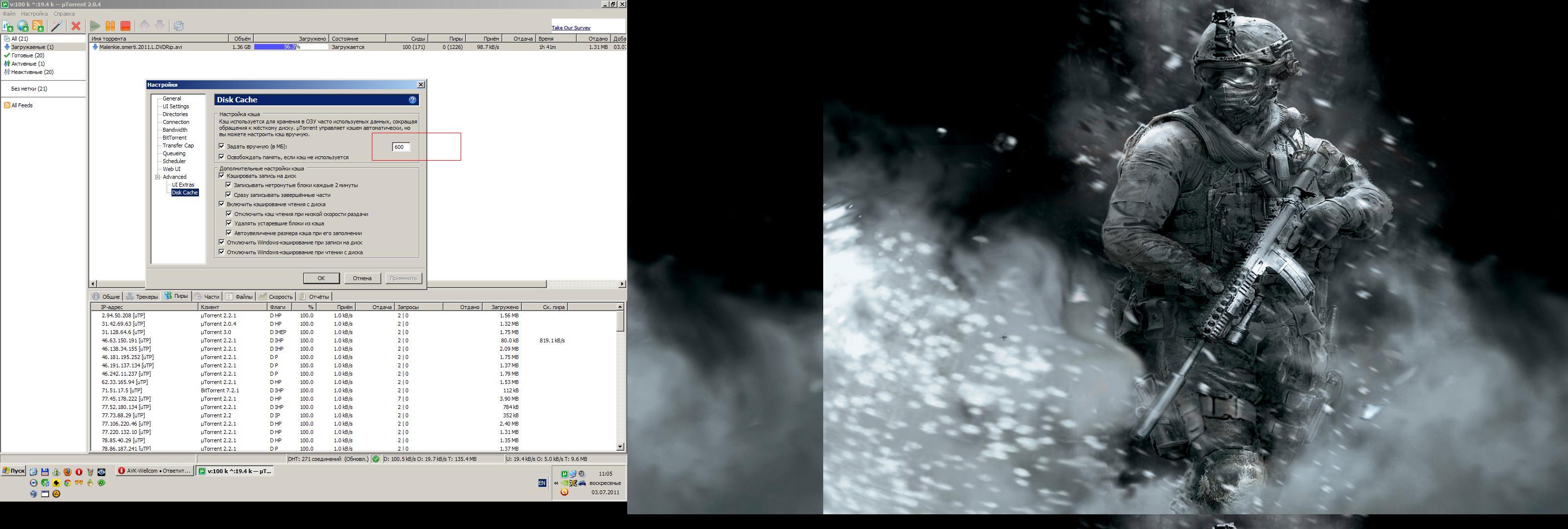This screenshot has height=529, width=1568.
Task: Click the EN language indicator
Action: pos(542,483)
